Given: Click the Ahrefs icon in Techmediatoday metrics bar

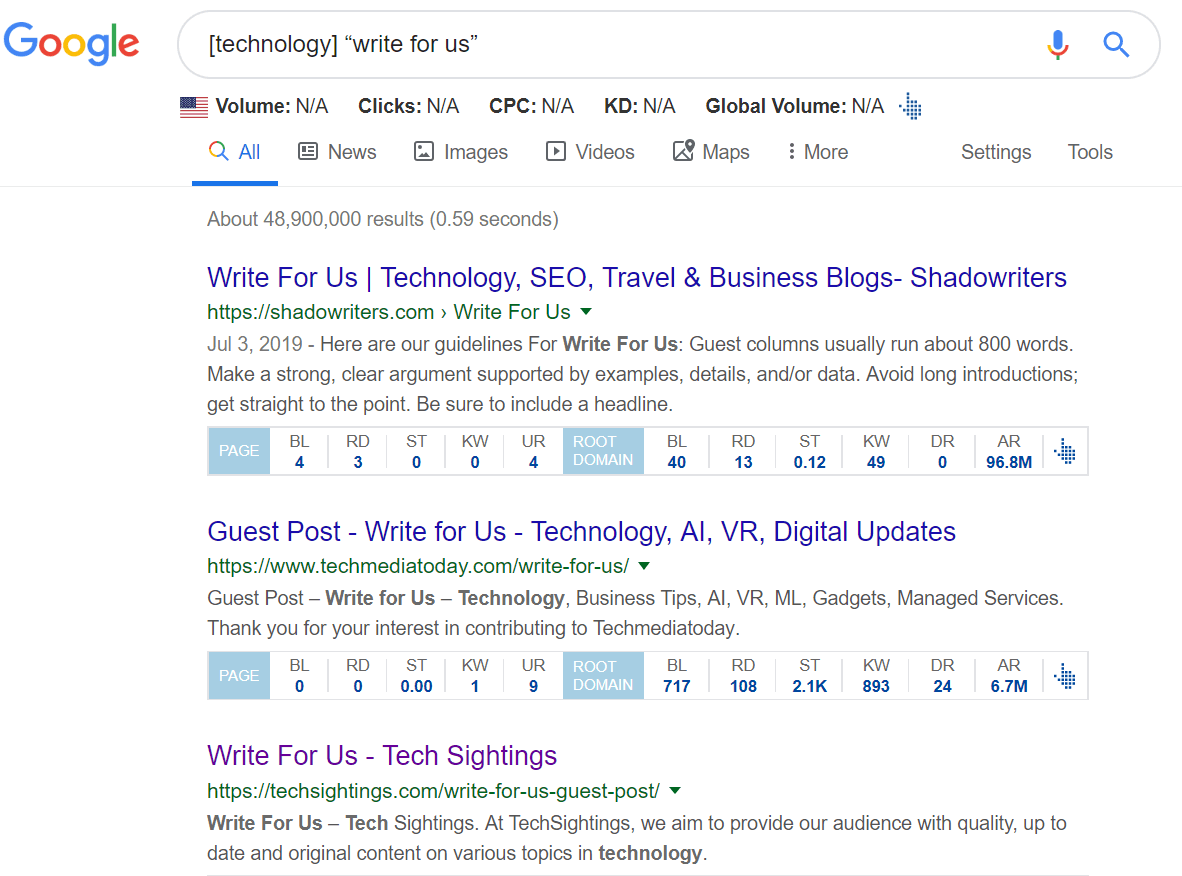Looking at the screenshot, I should pyautogui.click(x=1065, y=675).
